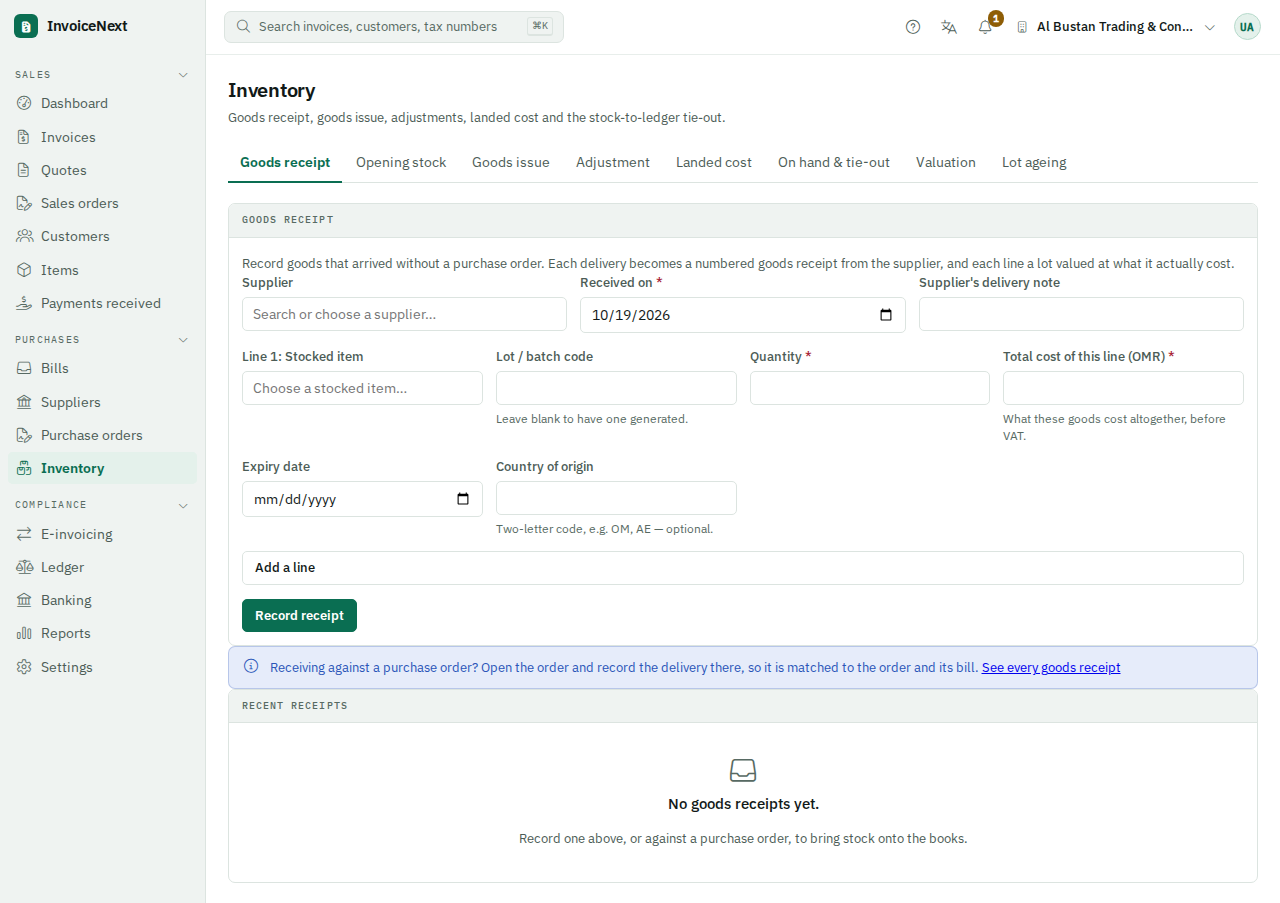The image size is (1280, 903).
Task: Click the Inventory page heading
Action: coord(272,90)
